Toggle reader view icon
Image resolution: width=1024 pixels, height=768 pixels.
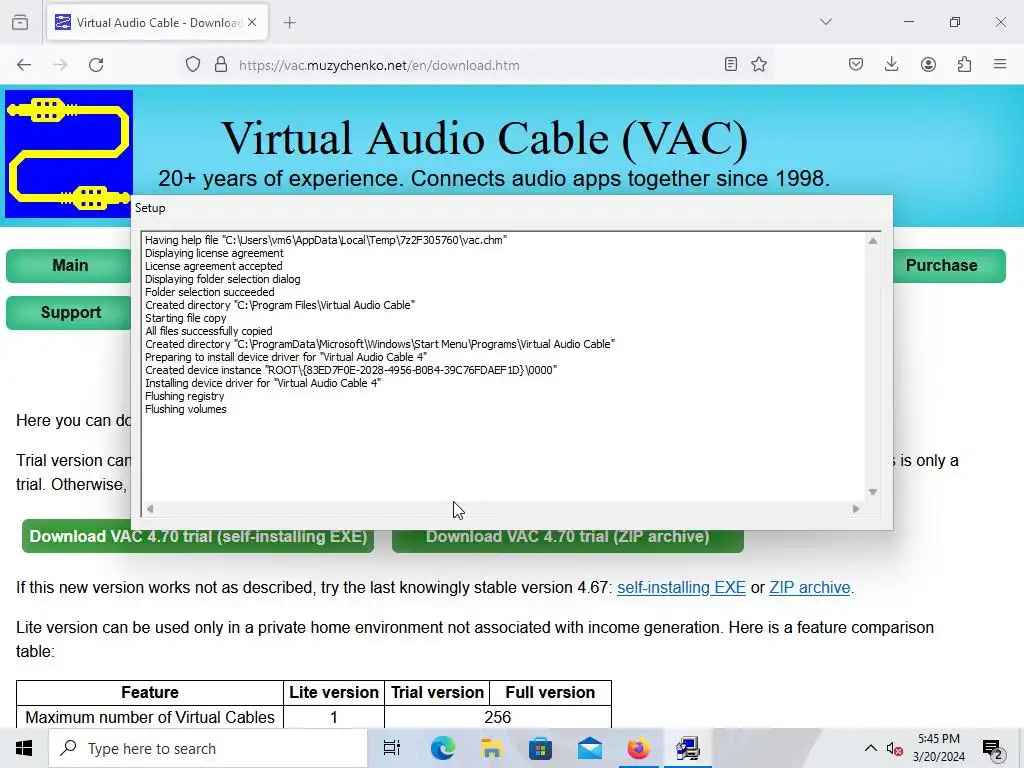point(731,64)
